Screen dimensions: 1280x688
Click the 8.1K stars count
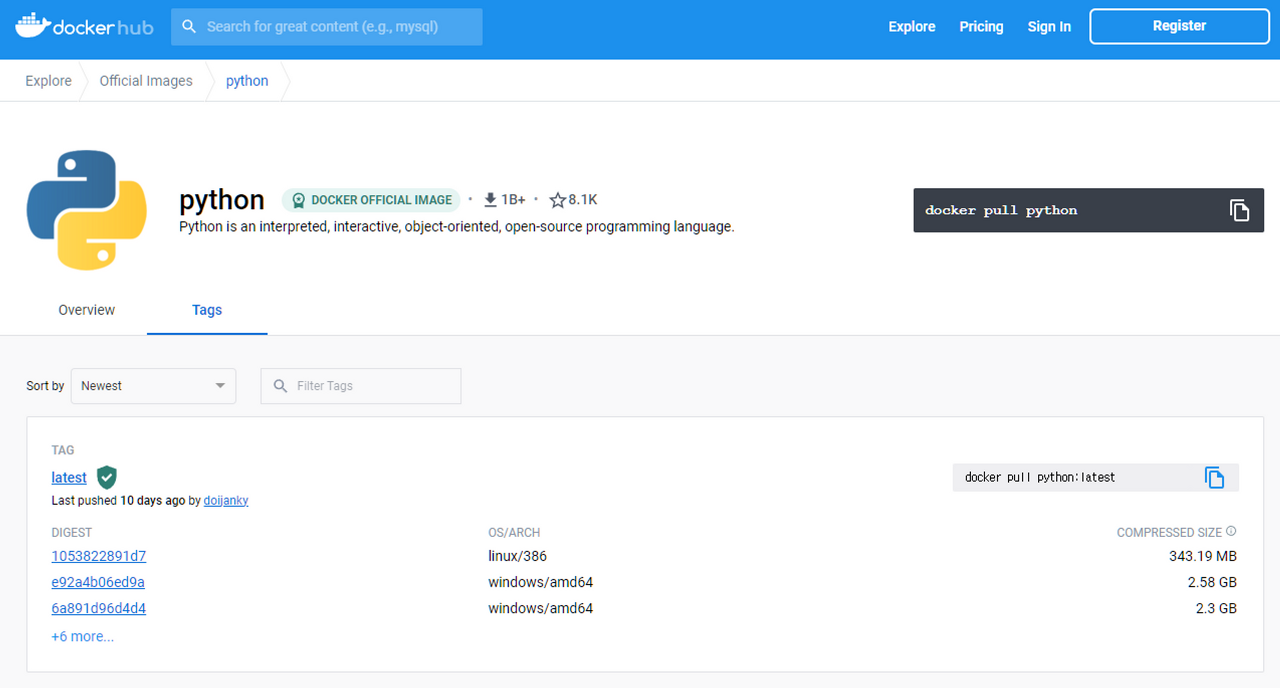583,200
